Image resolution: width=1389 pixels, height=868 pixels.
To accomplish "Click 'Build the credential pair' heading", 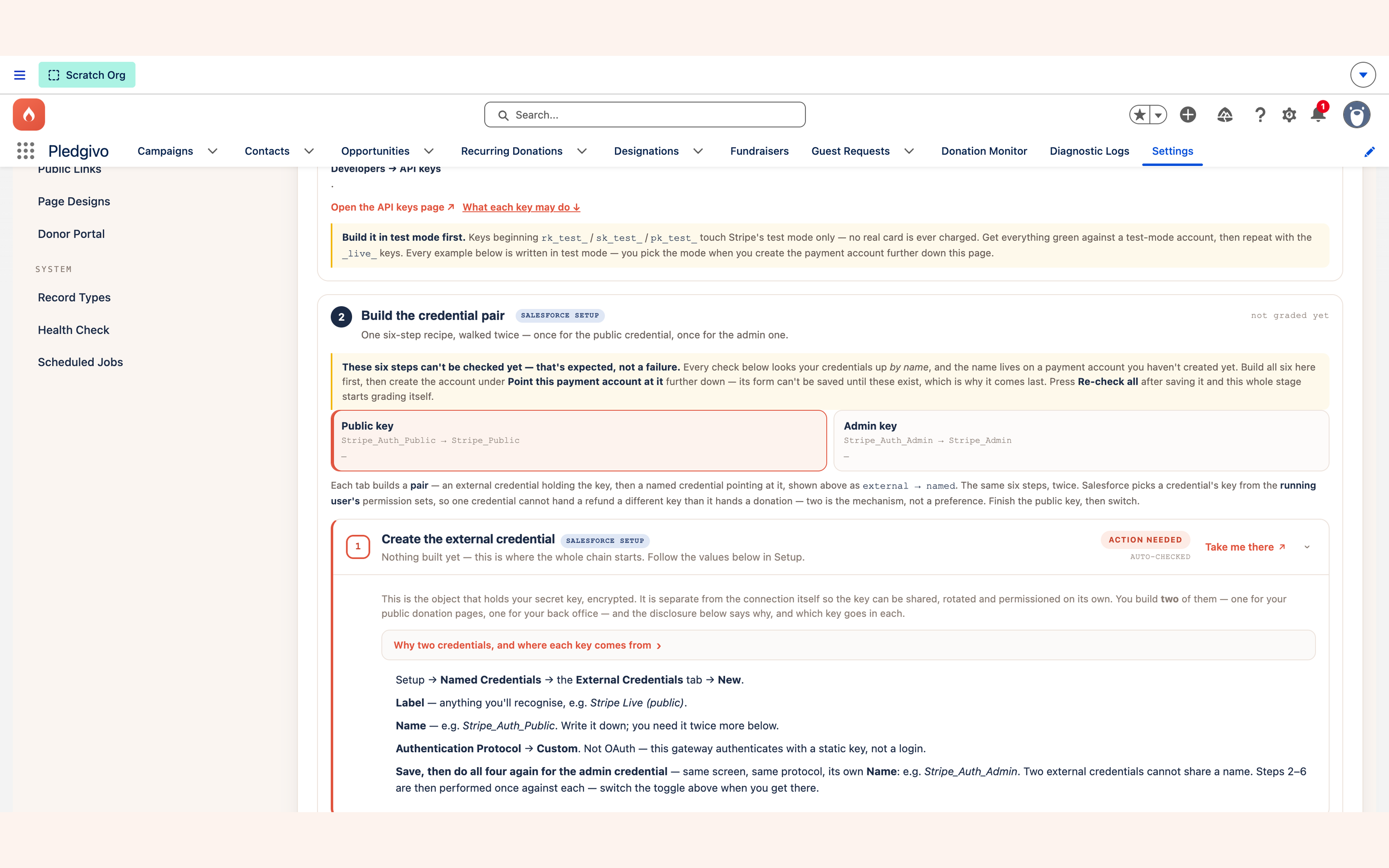I will click(433, 316).
